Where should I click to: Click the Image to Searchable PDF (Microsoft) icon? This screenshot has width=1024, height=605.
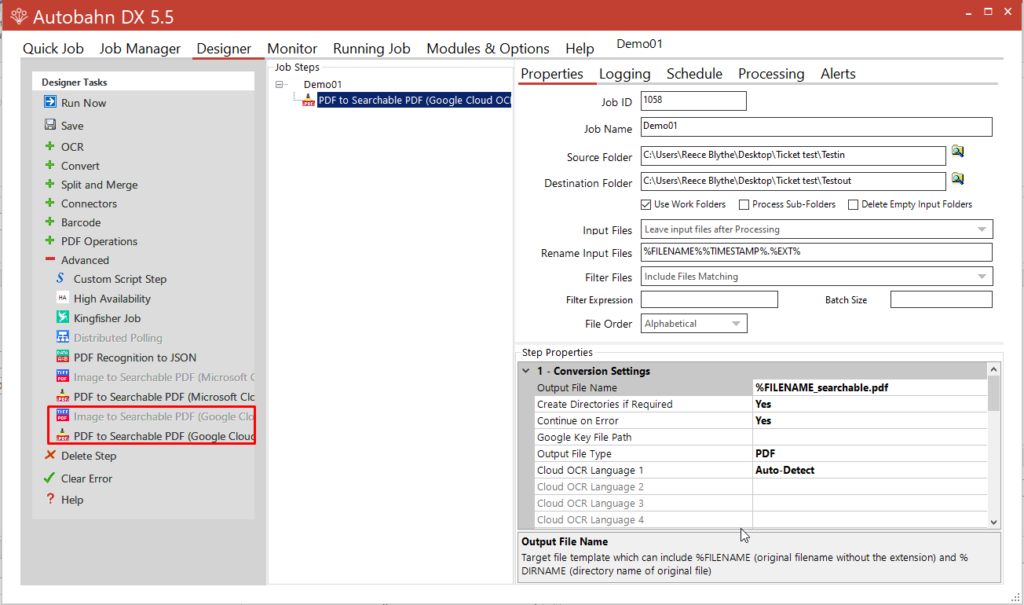pos(62,376)
